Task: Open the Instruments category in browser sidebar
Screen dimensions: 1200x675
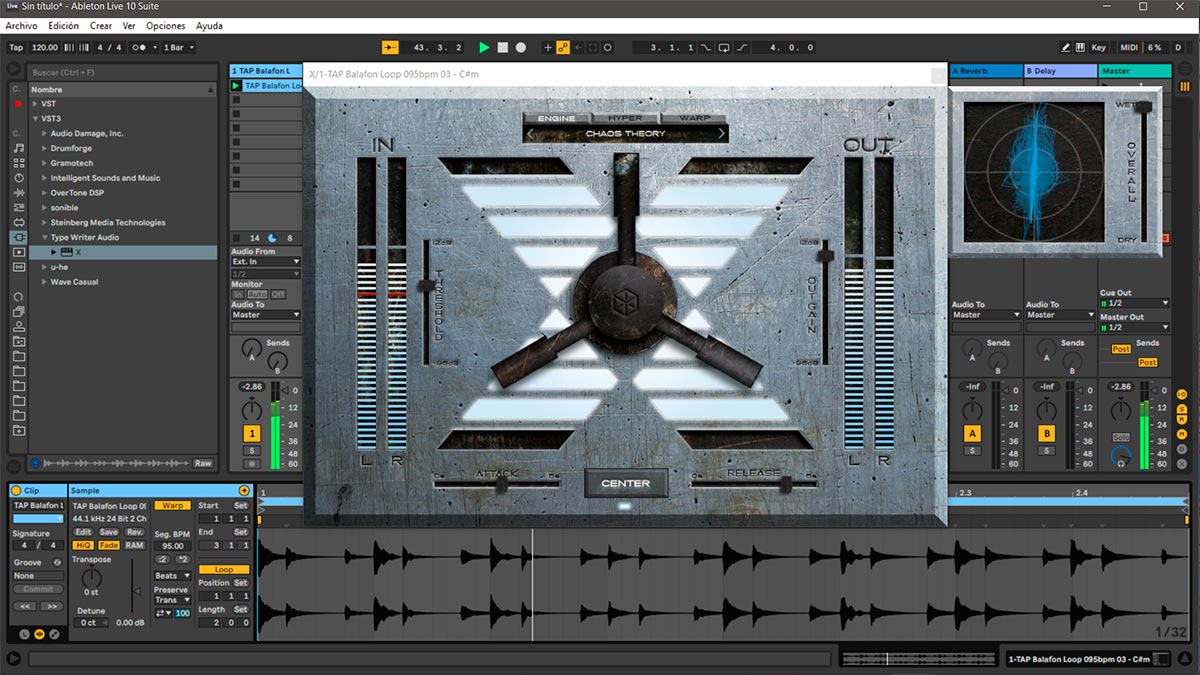Action: (18, 177)
